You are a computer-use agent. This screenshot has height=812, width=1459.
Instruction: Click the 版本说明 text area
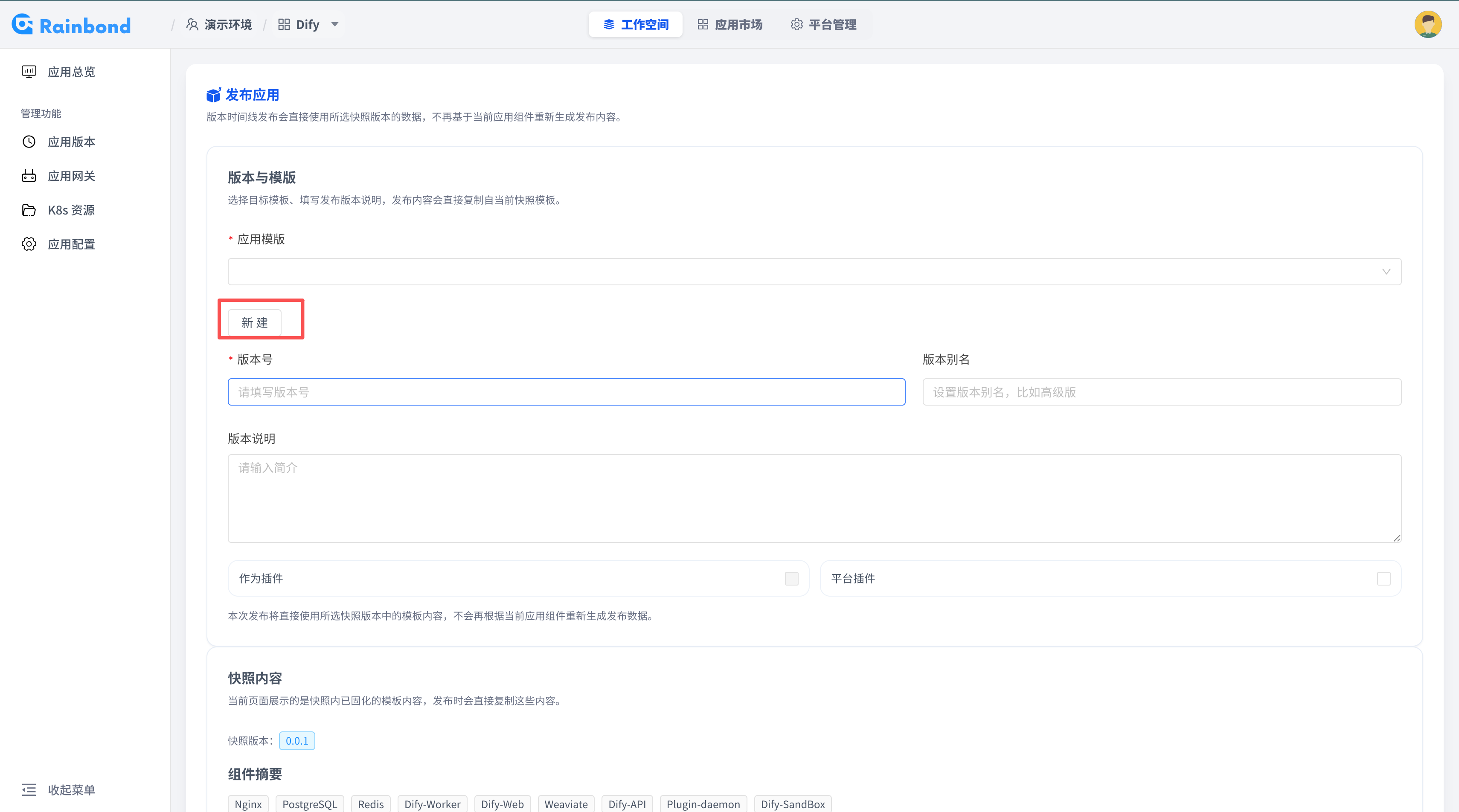[x=814, y=498]
